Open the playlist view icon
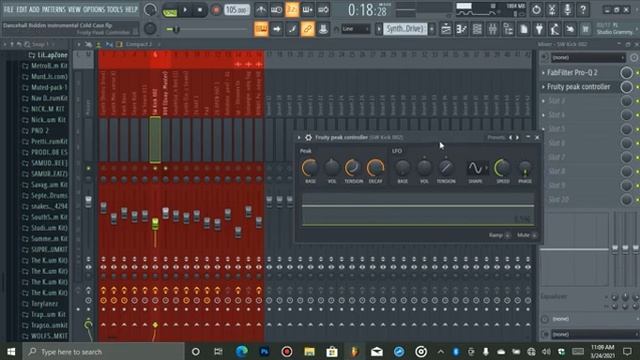Viewport: 640px width, 360px height. pos(446,29)
